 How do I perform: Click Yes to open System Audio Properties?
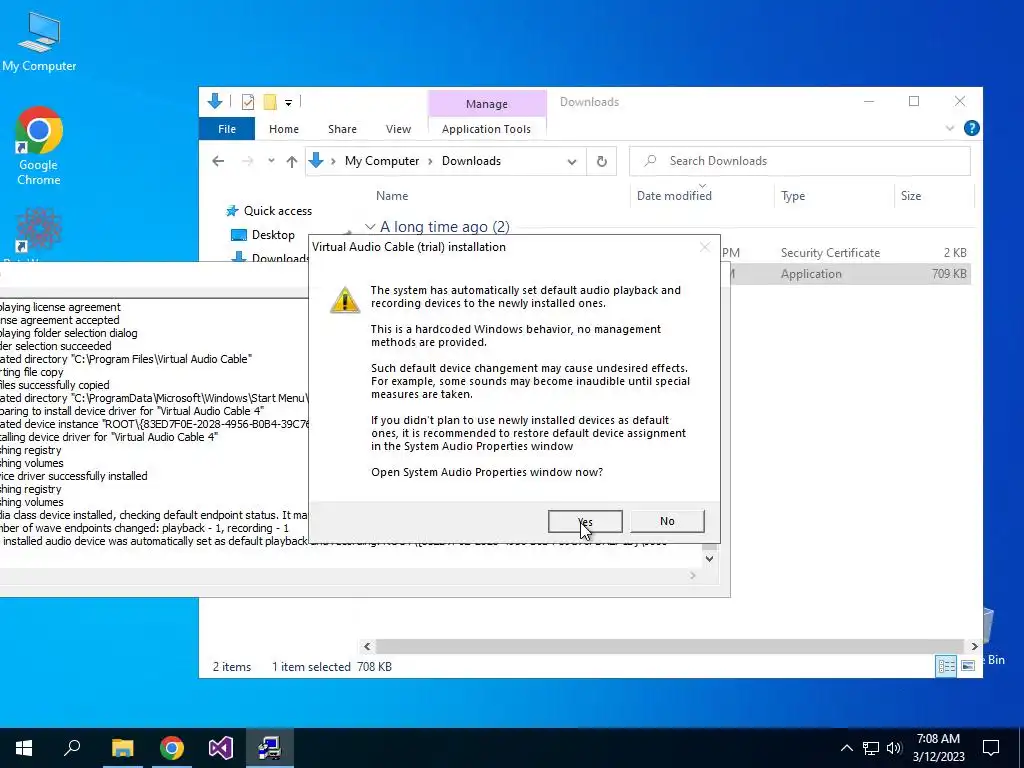click(585, 521)
